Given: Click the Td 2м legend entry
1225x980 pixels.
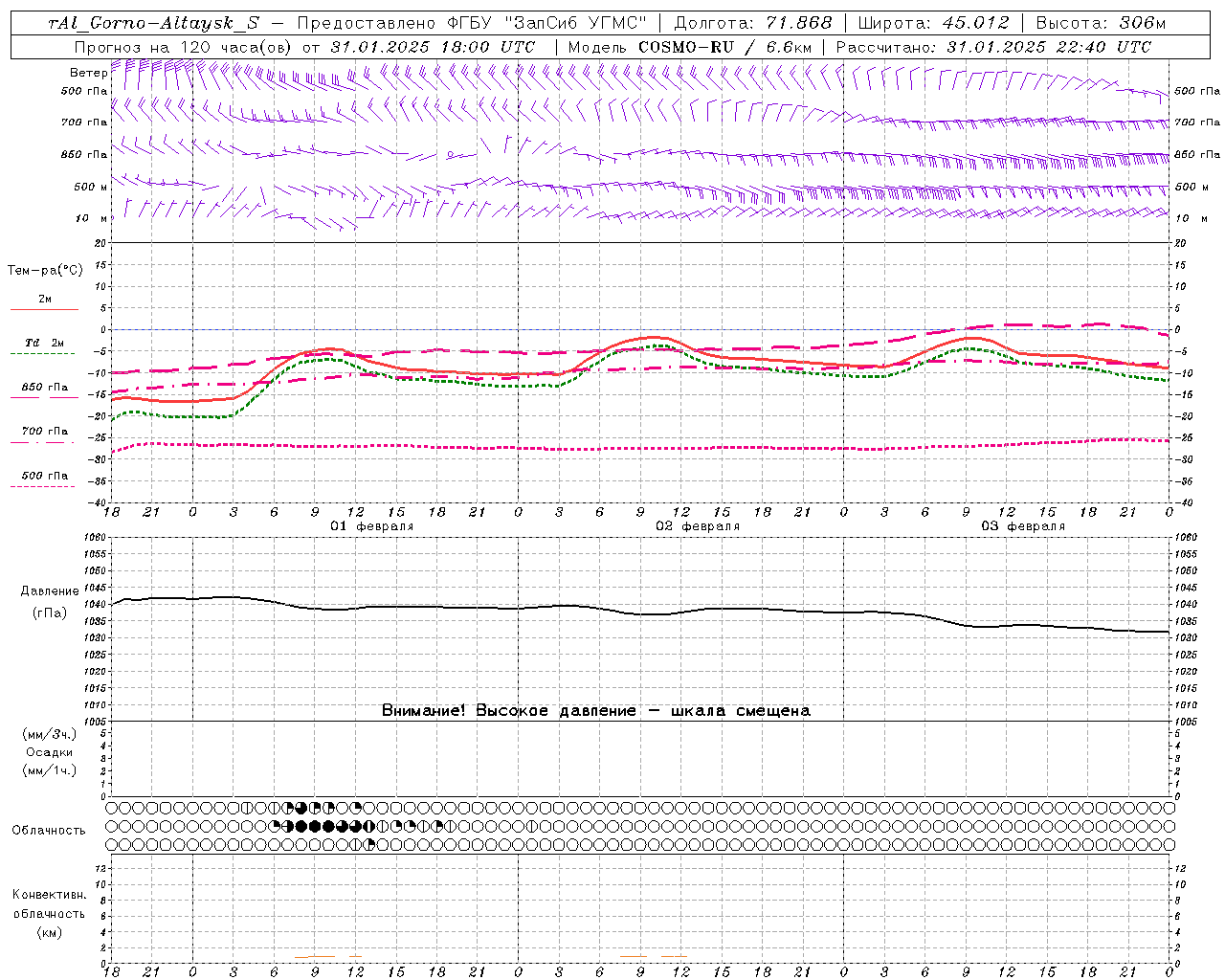Looking at the screenshot, I should (45, 343).
